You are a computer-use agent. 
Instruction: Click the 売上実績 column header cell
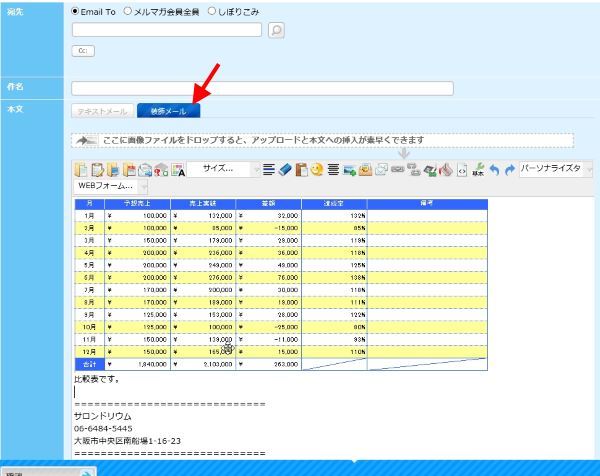(203, 204)
